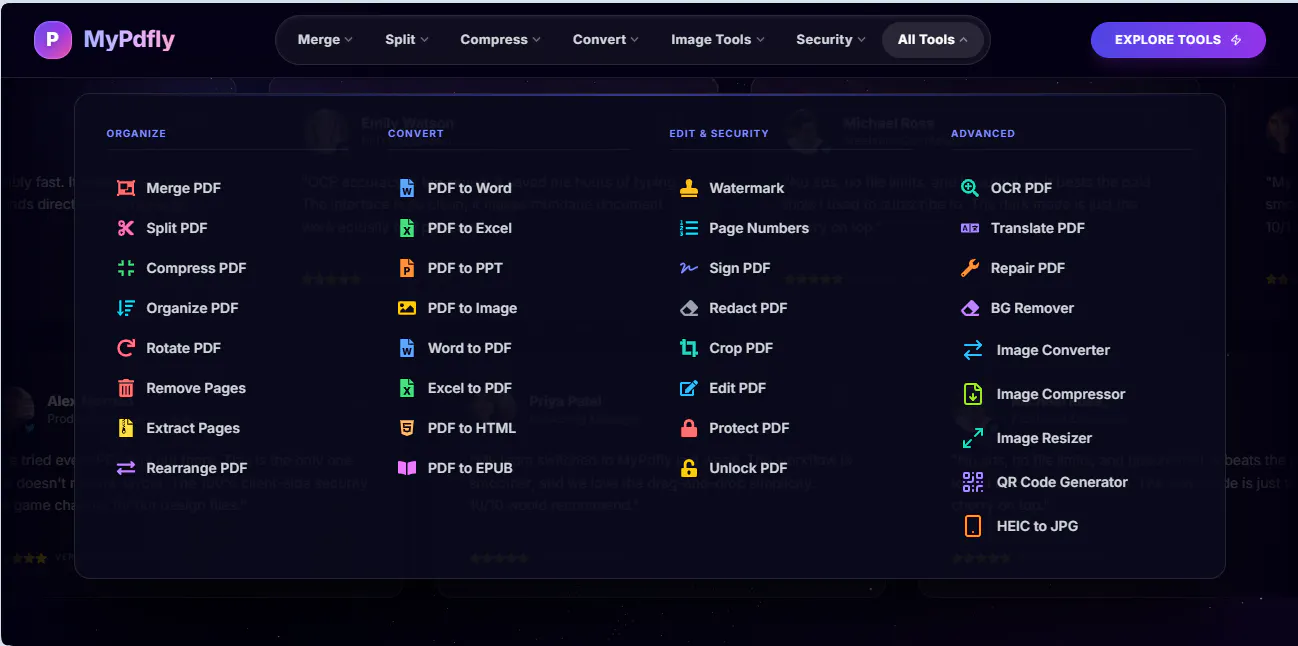Click the Explore Tools button
The width and height of the screenshot is (1298, 646).
(x=1178, y=40)
